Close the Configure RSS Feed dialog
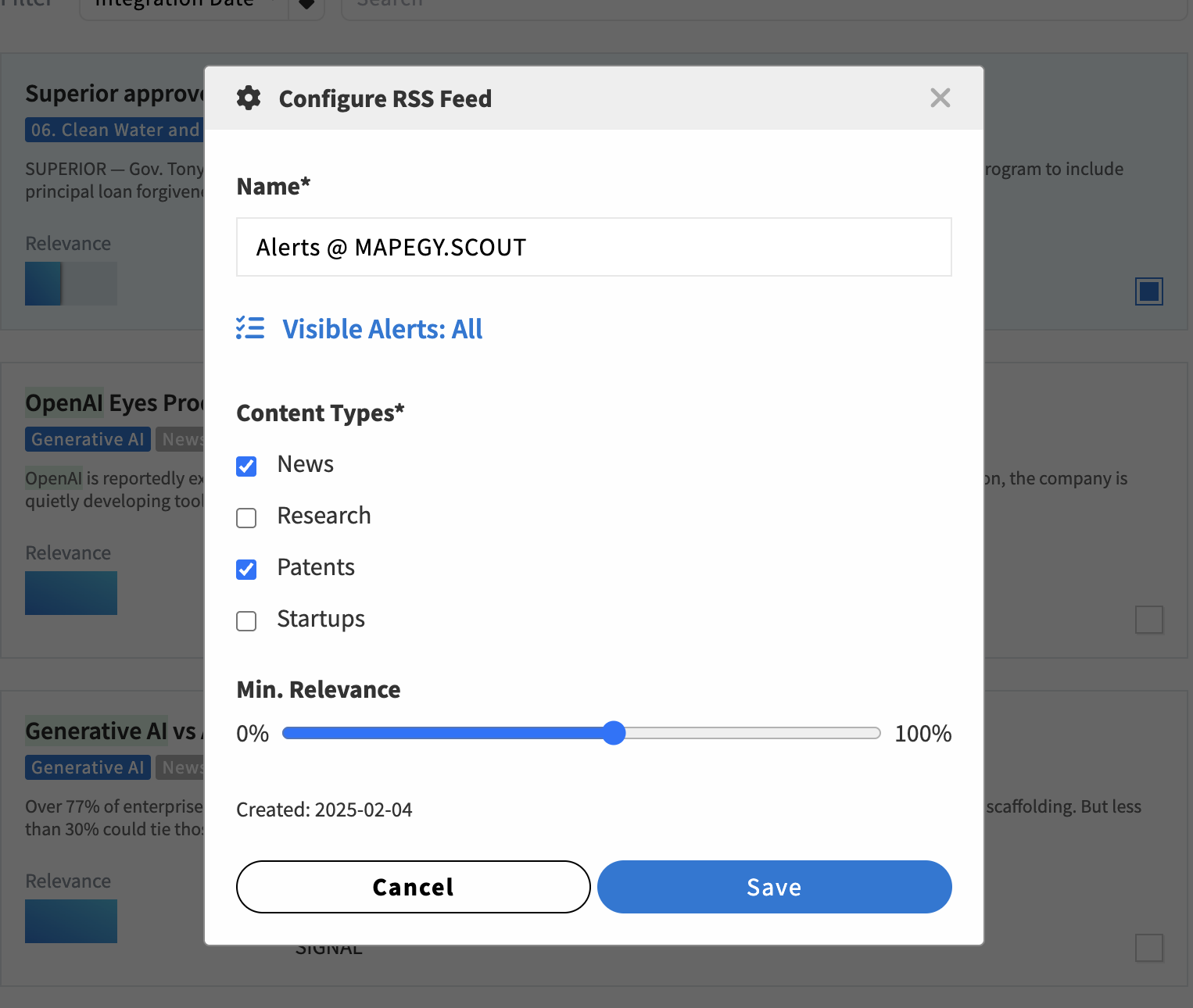 pos(940,98)
